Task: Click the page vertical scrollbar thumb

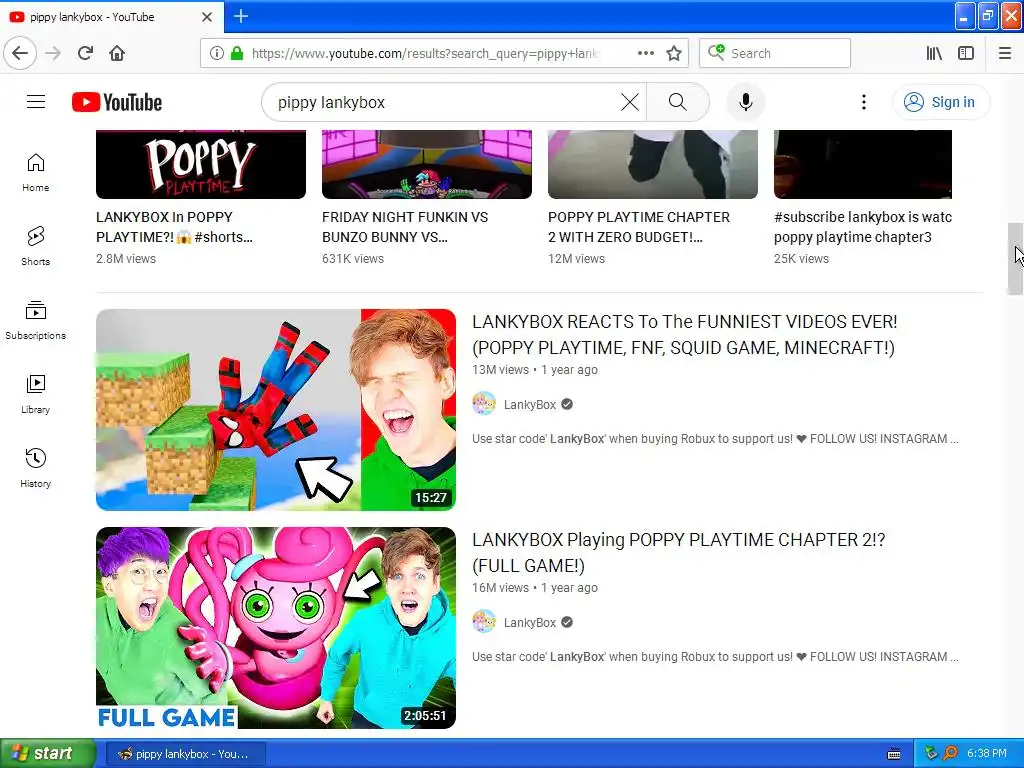Action: tap(1015, 259)
